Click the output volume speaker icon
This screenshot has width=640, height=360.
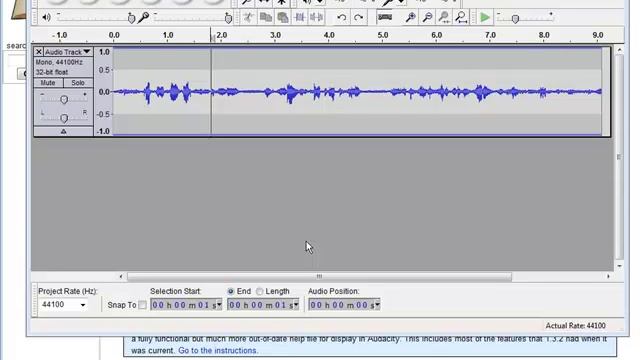tap(47, 18)
